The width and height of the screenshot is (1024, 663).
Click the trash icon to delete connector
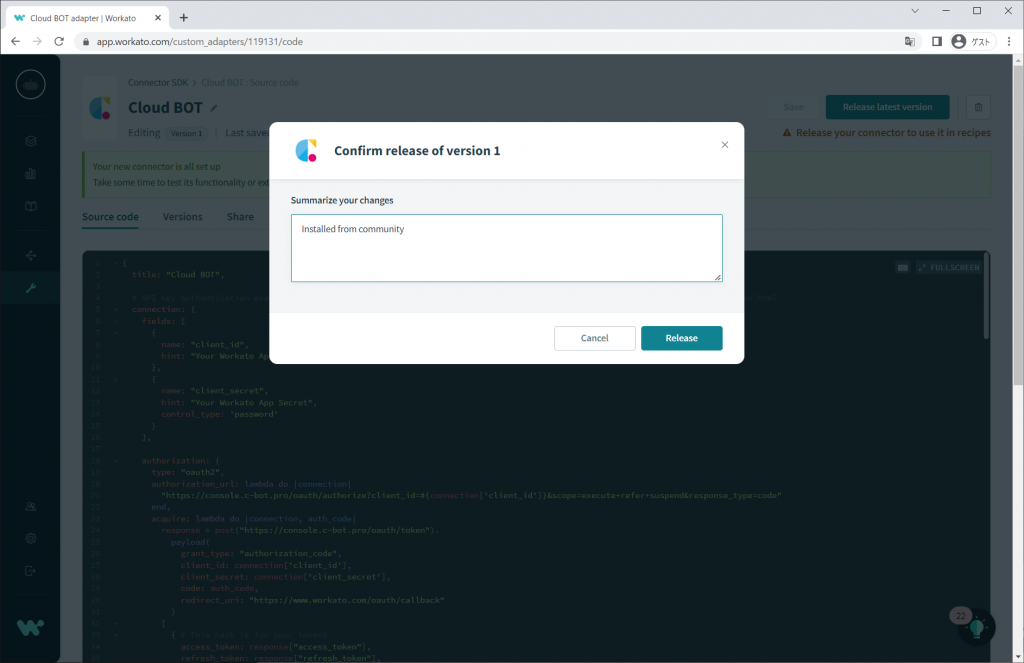pos(978,107)
